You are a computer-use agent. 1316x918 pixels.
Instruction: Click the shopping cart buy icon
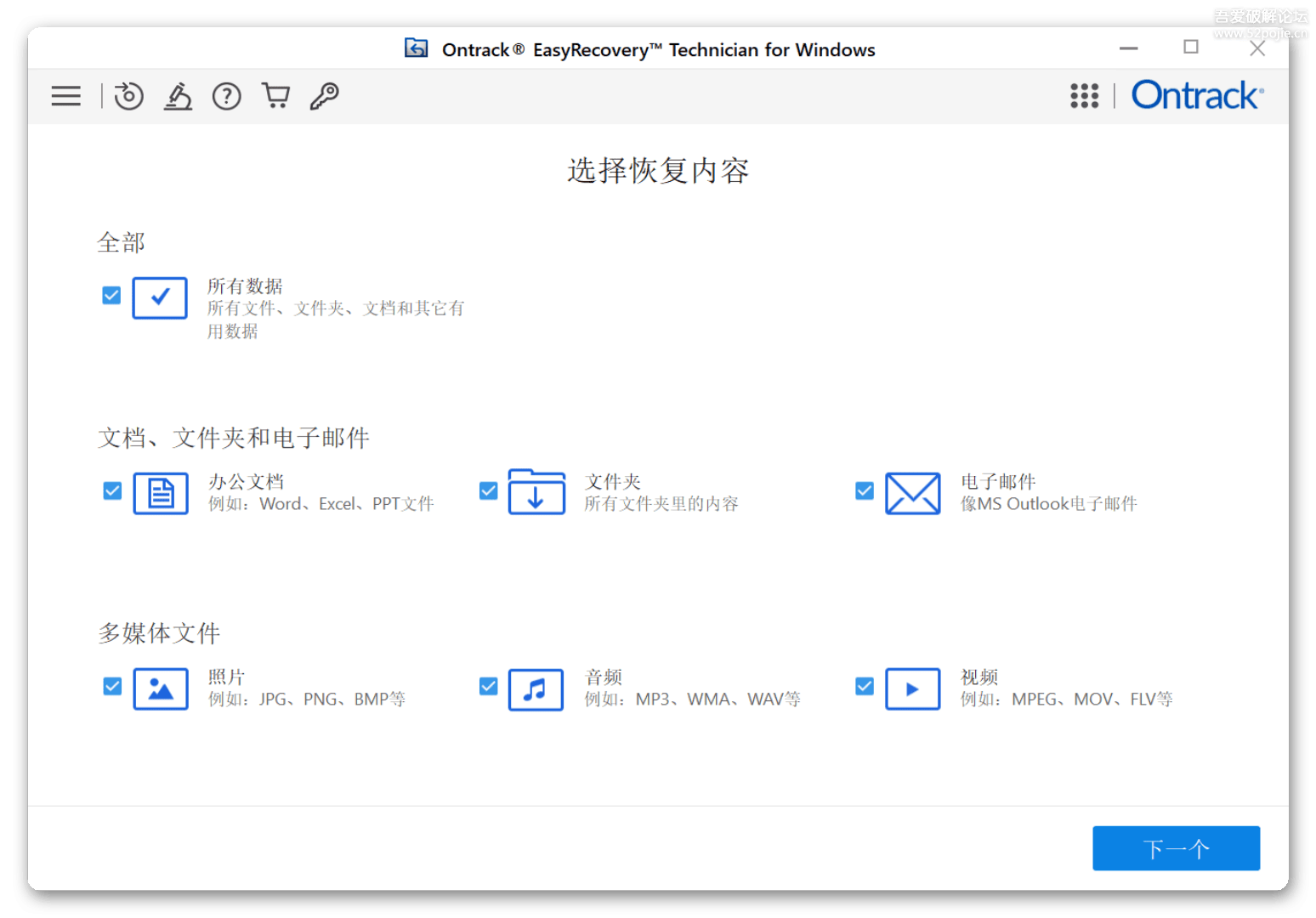tap(275, 96)
